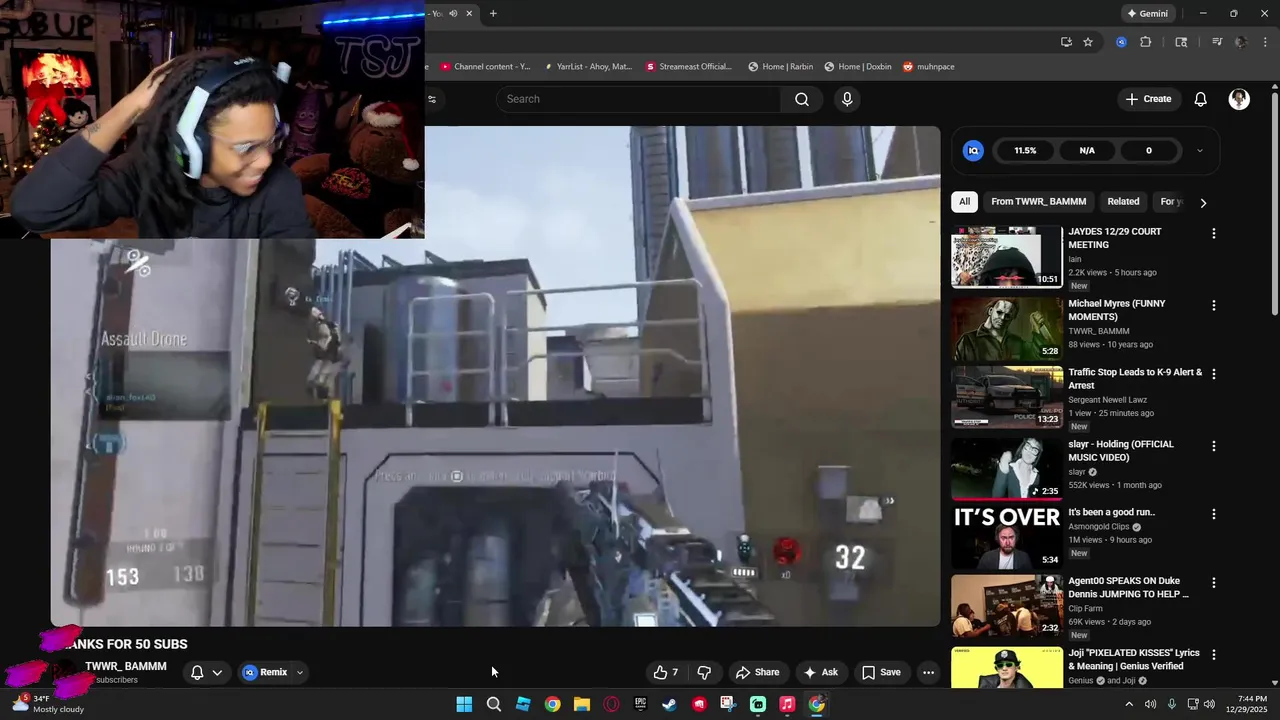Image resolution: width=1280 pixels, height=720 pixels.
Task: Open Chrome media controls icon
Action: (x=1217, y=42)
